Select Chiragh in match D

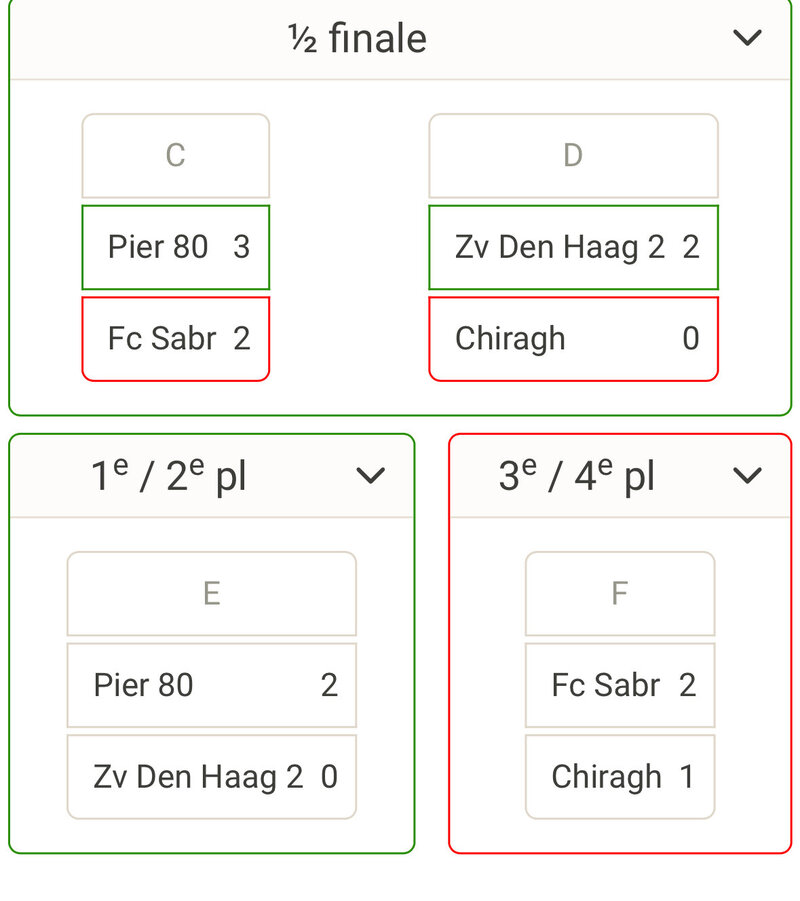point(510,339)
